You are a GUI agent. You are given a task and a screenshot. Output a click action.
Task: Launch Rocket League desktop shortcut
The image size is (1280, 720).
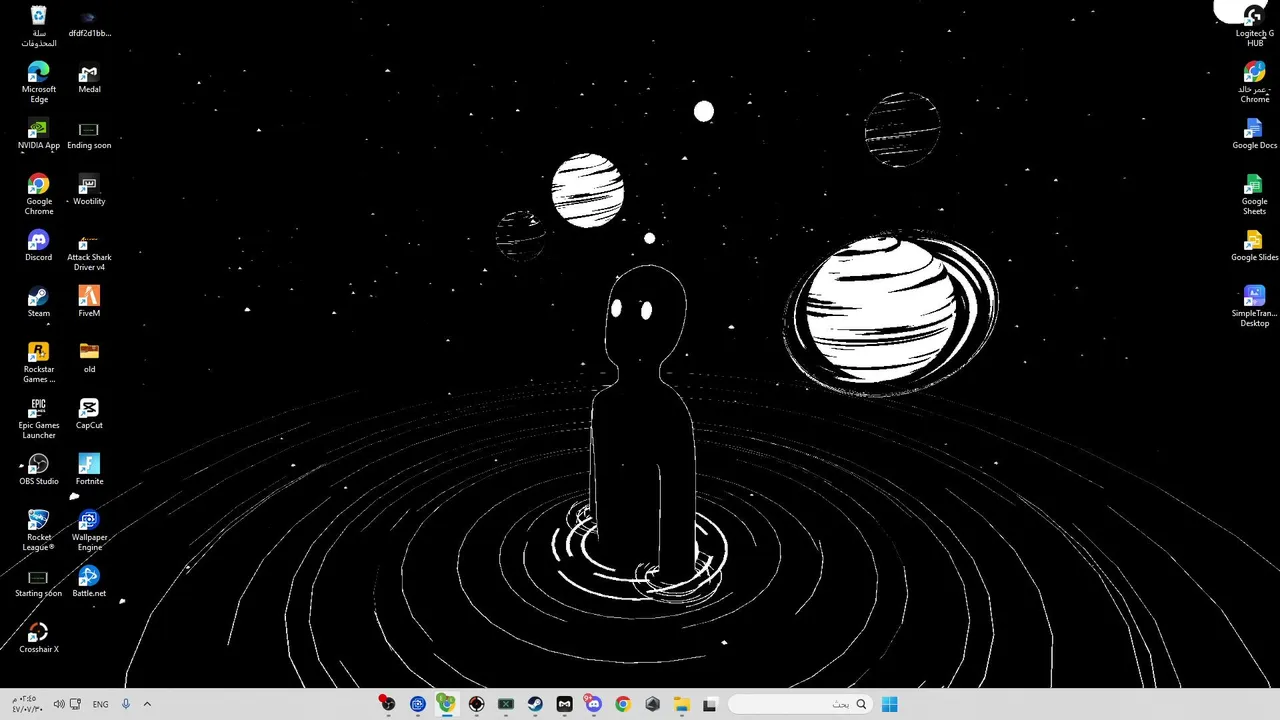coord(39,530)
